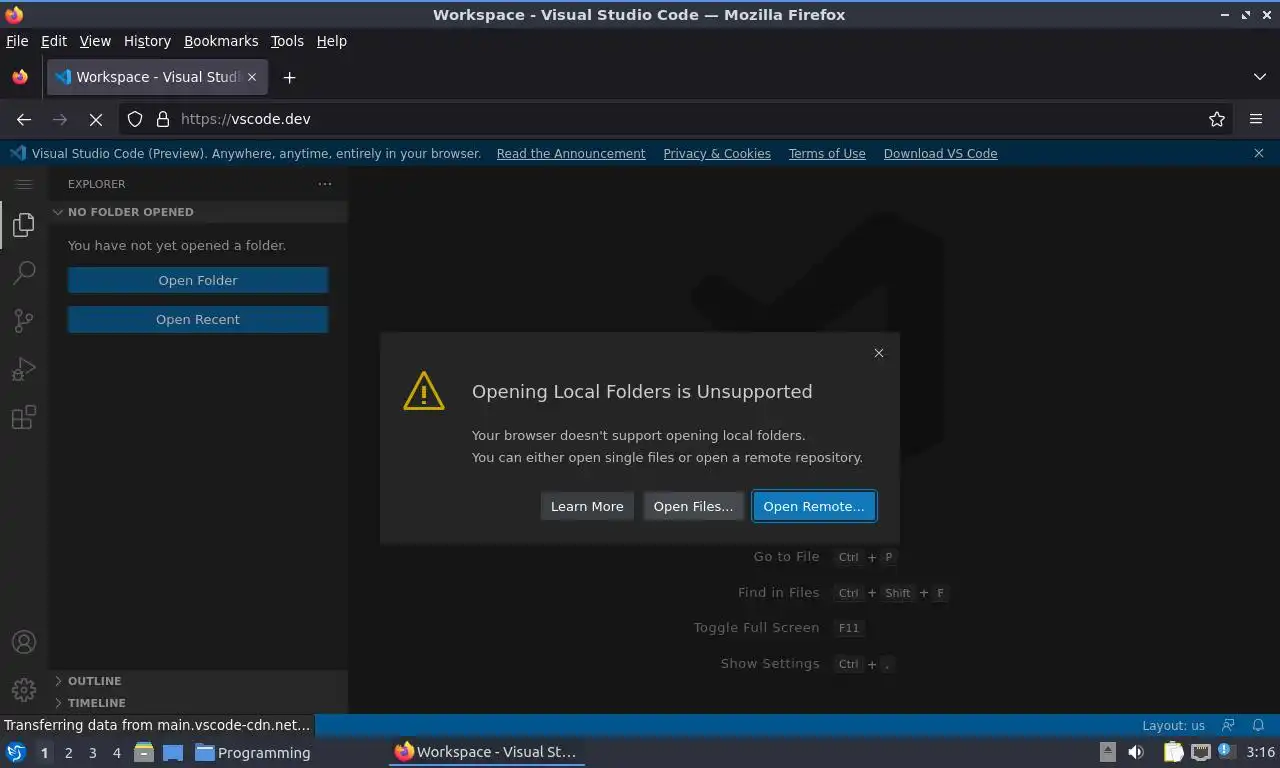Click the network tray icon
Image resolution: width=1280 pixels, height=768 pixels.
click(x=1200, y=752)
